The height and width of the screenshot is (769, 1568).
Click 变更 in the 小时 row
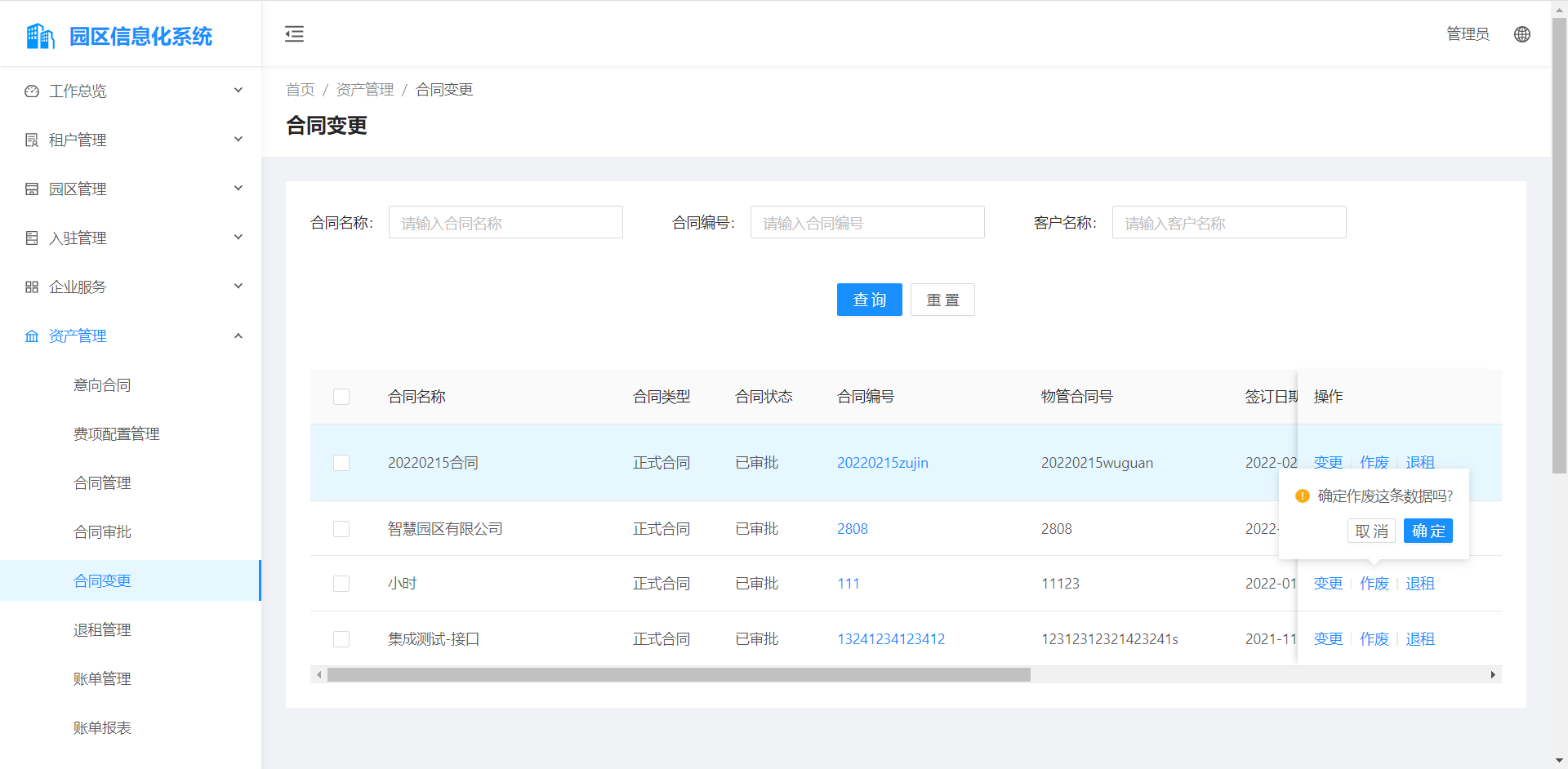(1328, 584)
